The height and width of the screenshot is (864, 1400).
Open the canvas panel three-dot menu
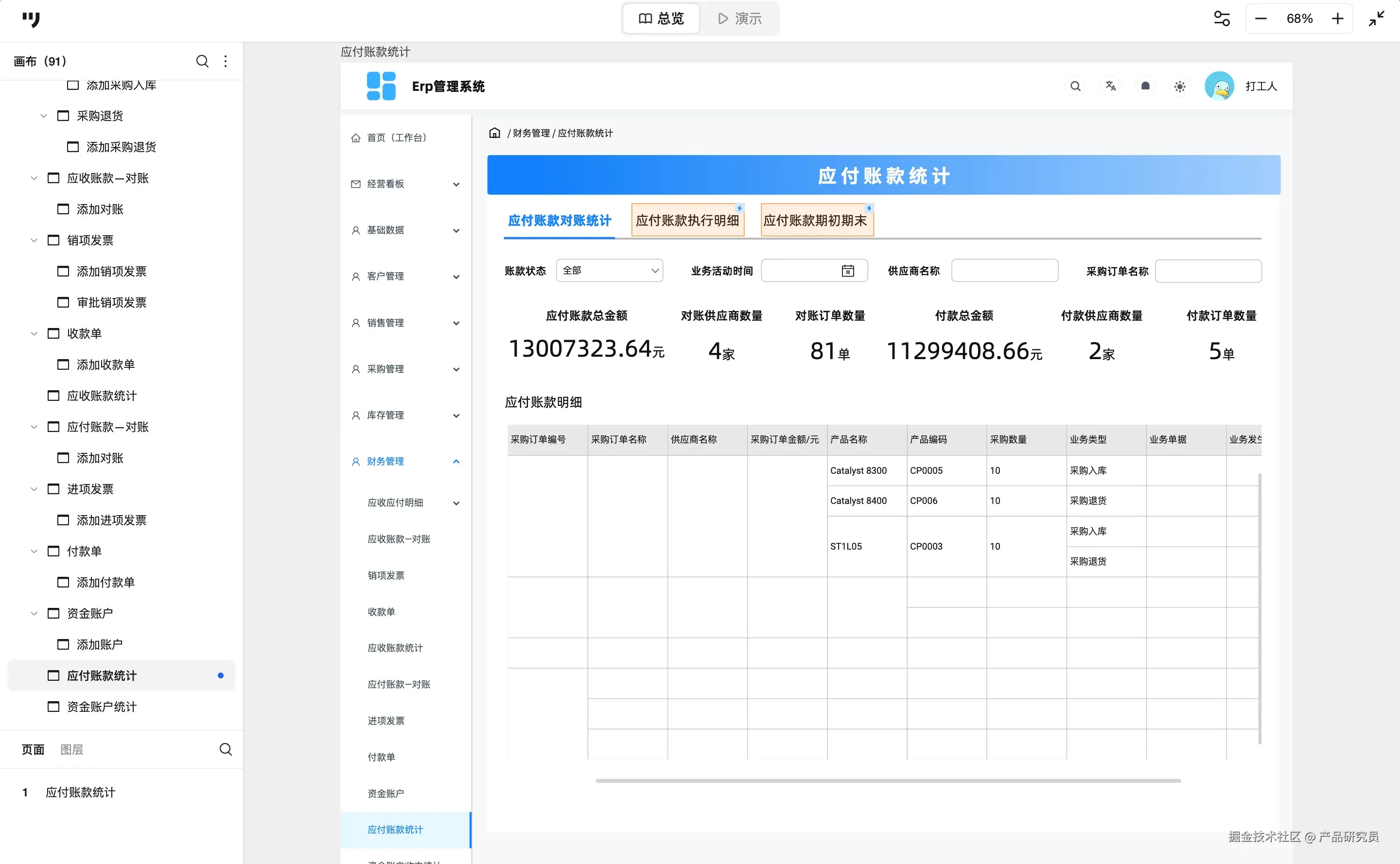[x=226, y=61]
